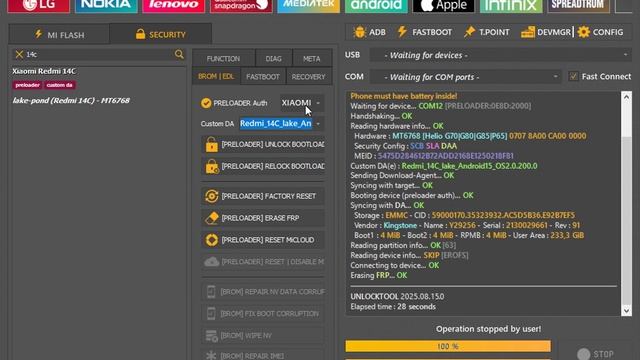Switch to the META tab

click(312, 58)
